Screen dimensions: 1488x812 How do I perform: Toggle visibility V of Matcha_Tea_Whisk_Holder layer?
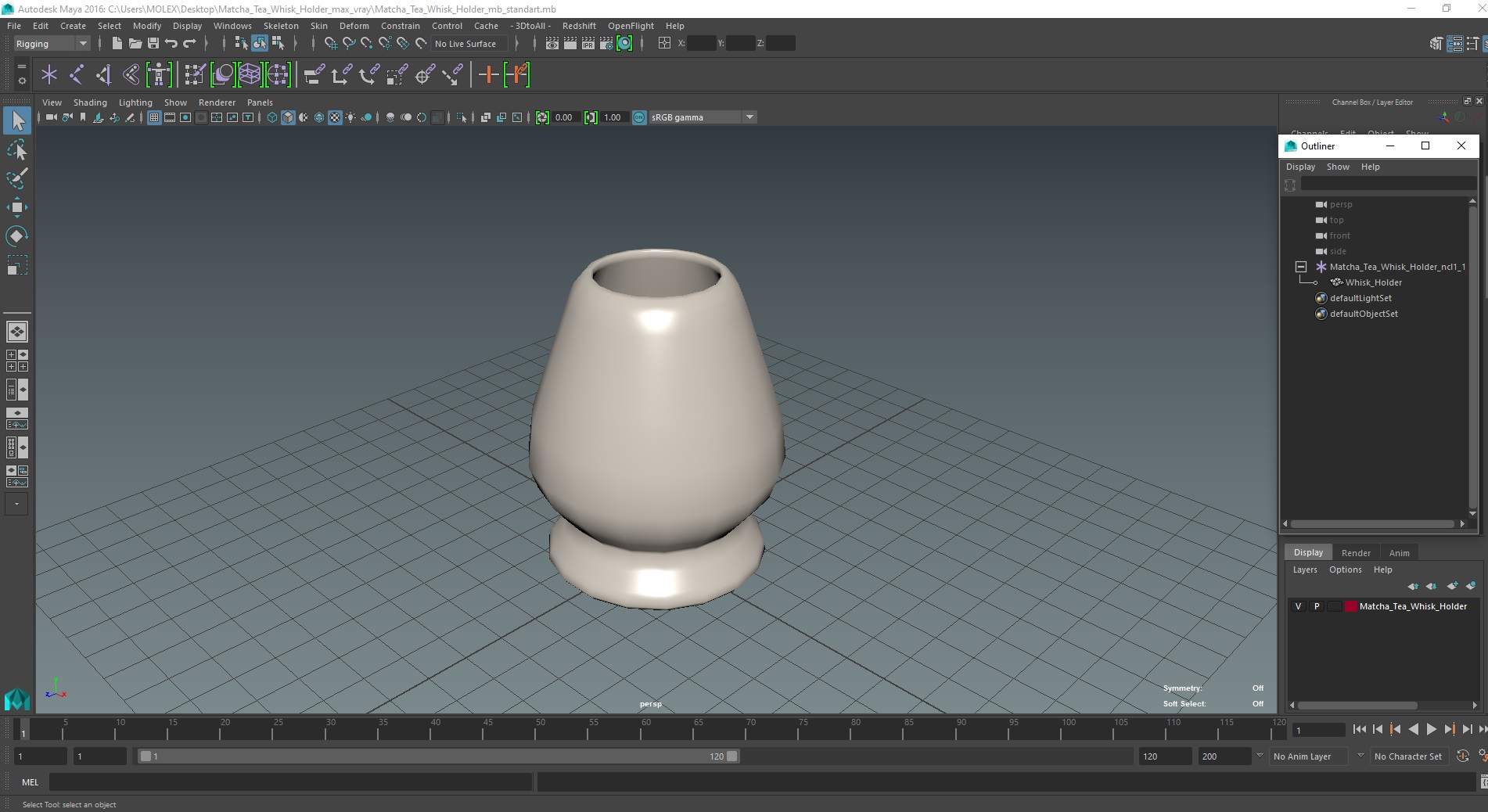coord(1299,606)
